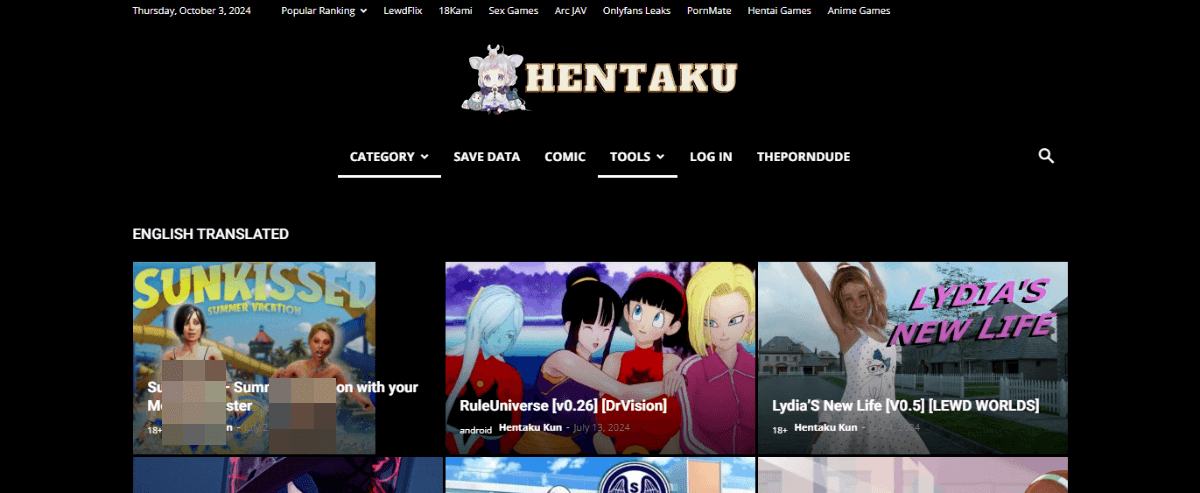Viewport: 1200px width, 493px height.
Task: Open Lydia's New Life [V0.5] title
Action: [905, 406]
